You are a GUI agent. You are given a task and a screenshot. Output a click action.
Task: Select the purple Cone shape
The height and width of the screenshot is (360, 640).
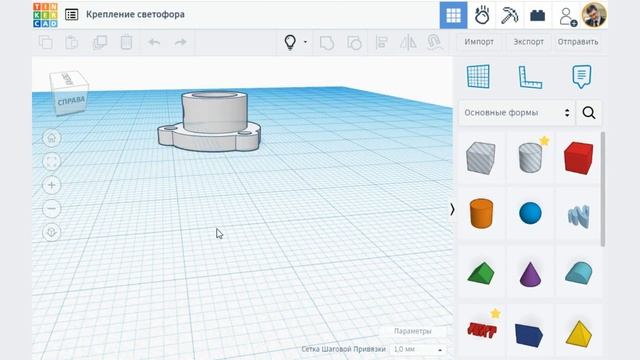(x=530, y=274)
